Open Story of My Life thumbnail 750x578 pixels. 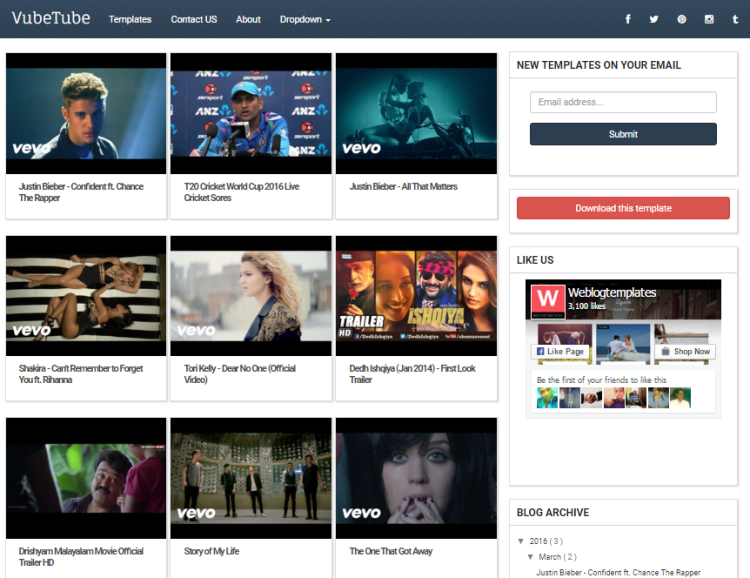[x=251, y=478]
